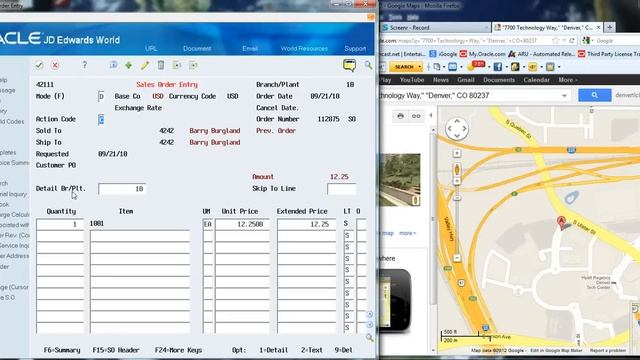Collapse the Maps side panel with the arrow
Image resolution: width=640 pixels, height=360 pixels.
tap(431, 116)
